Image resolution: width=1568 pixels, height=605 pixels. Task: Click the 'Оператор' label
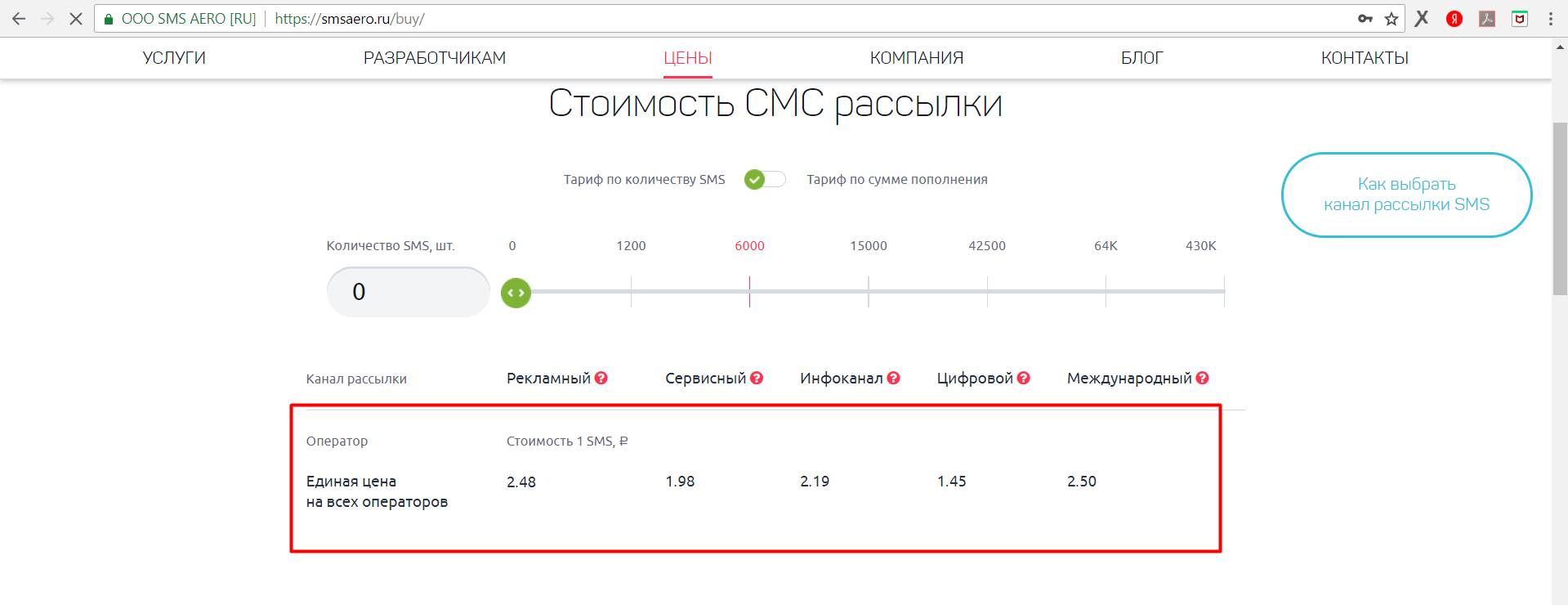pyautogui.click(x=337, y=441)
